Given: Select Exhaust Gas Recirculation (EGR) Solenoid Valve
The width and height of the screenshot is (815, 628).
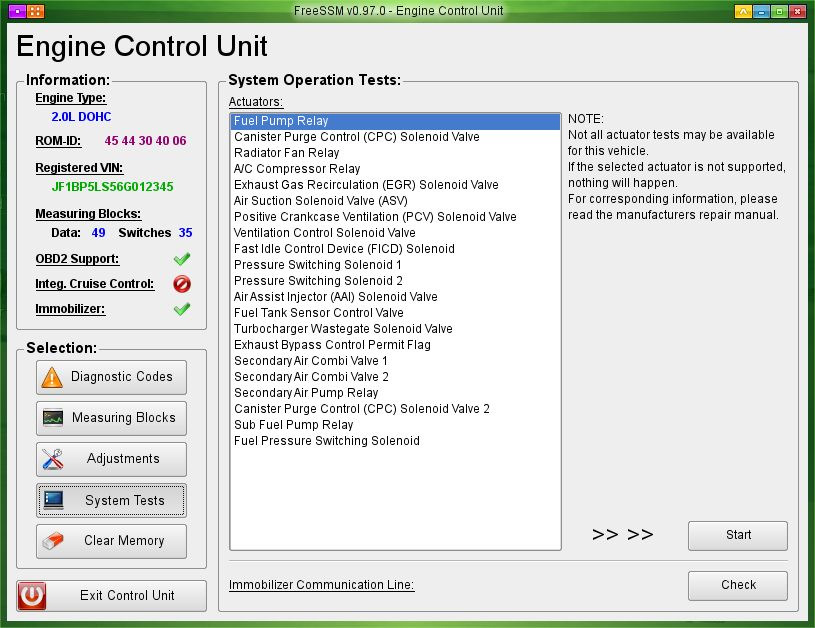Looking at the screenshot, I should pyautogui.click(x=395, y=185).
